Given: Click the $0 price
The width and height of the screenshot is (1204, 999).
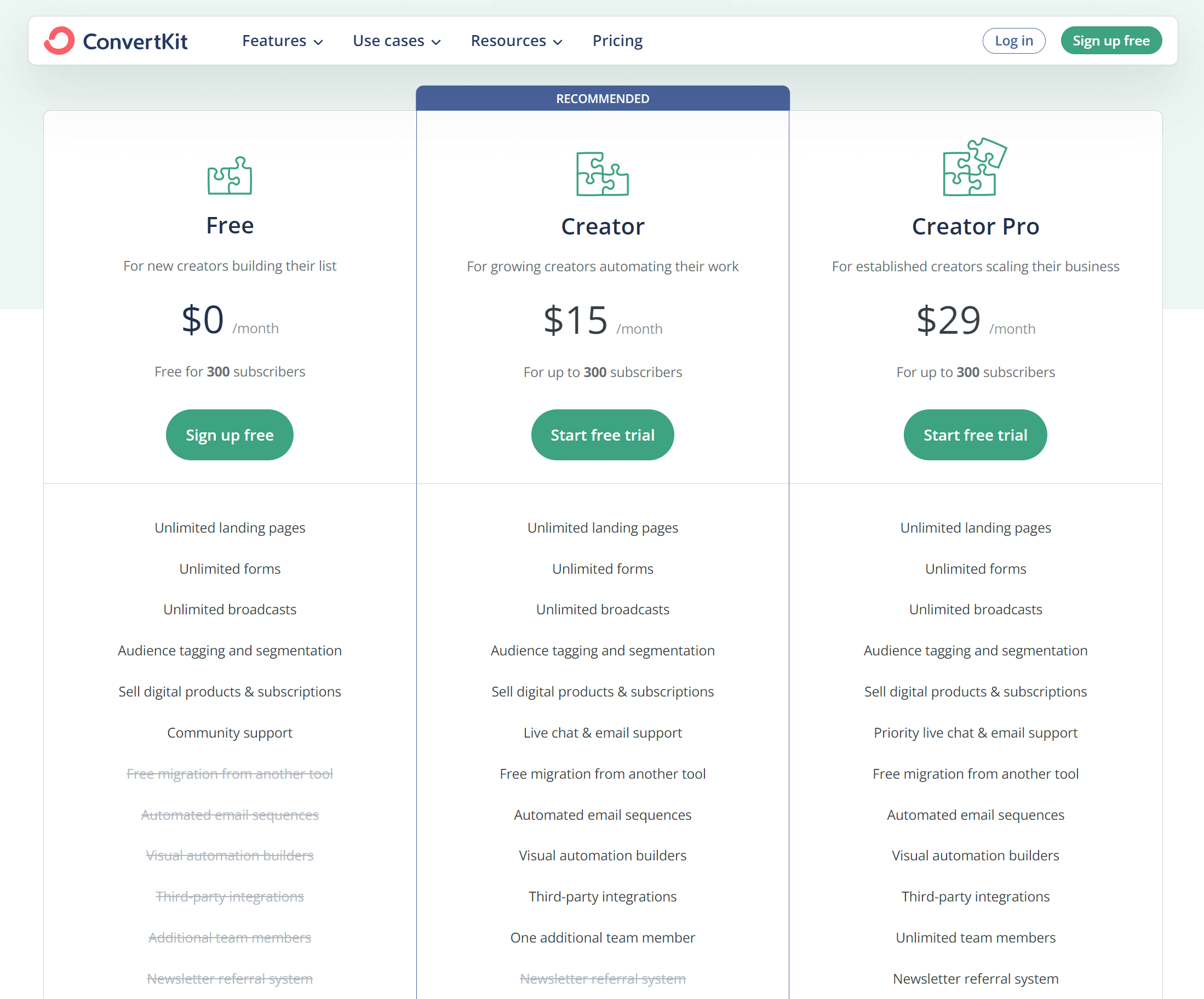Looking at the screenshot, I should coord(202,319).
